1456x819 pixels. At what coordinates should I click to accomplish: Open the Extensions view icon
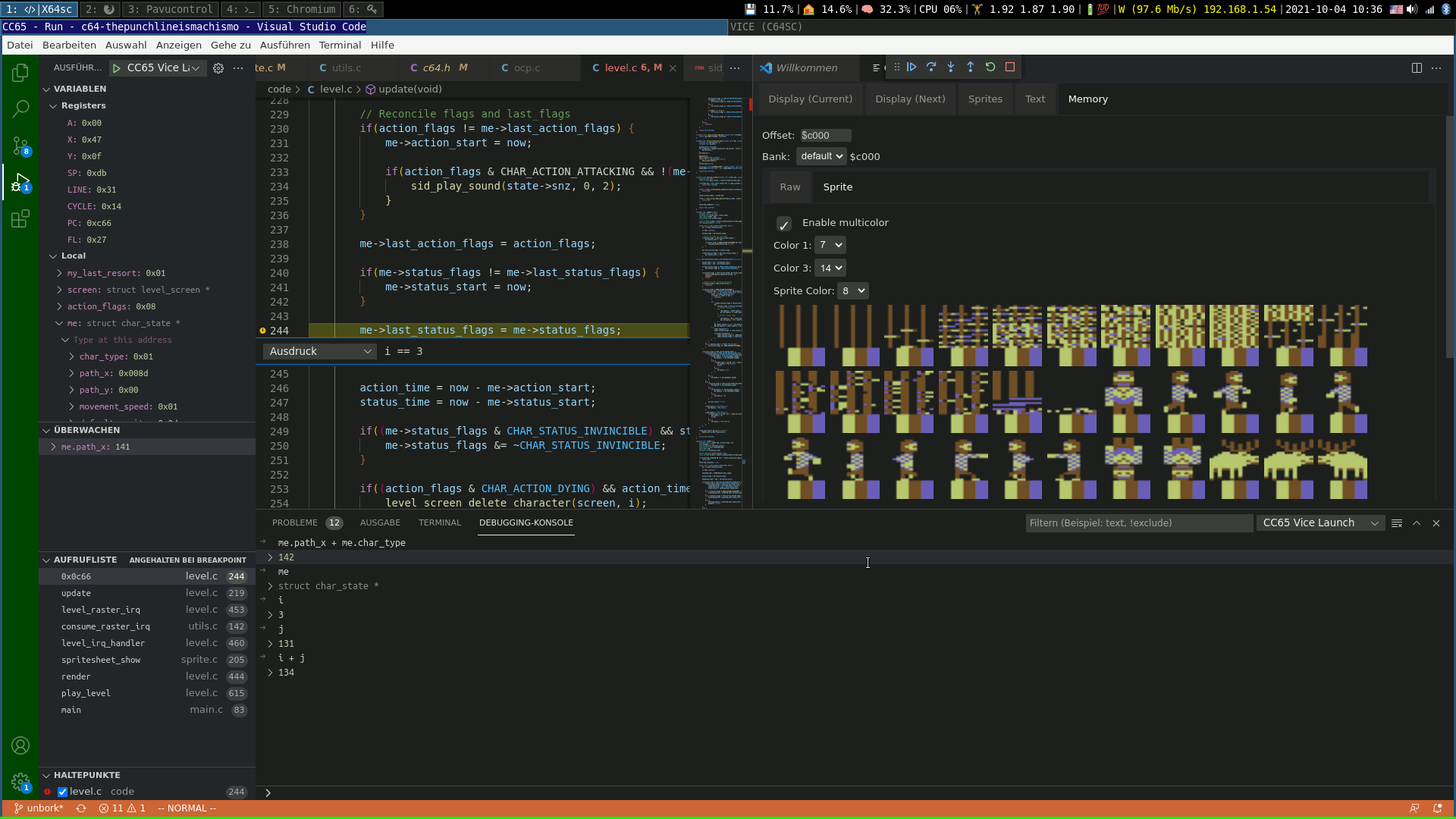(x=20, y=219)
